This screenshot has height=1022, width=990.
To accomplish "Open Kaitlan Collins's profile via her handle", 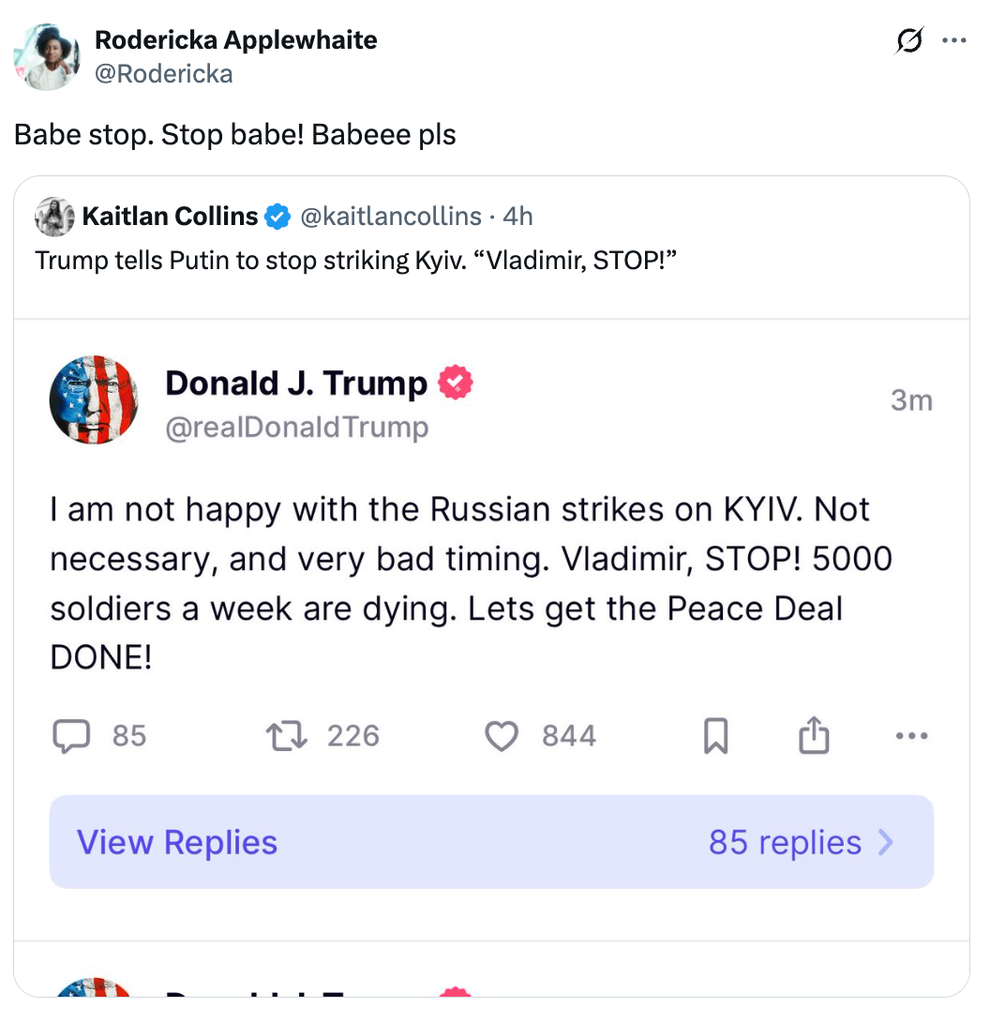I will pos(390,216).
